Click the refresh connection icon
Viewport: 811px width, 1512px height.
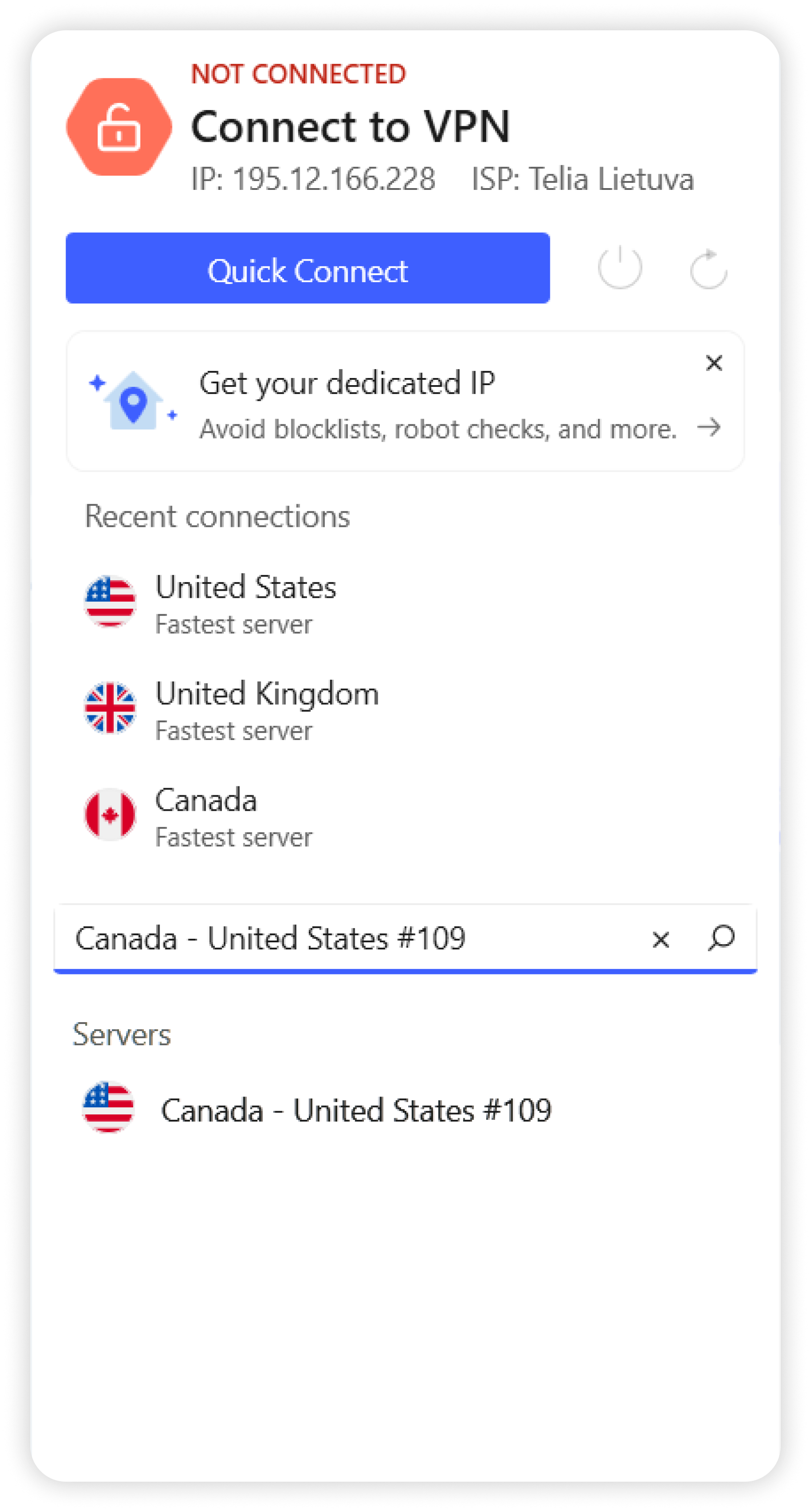click(x=709, y=269)
